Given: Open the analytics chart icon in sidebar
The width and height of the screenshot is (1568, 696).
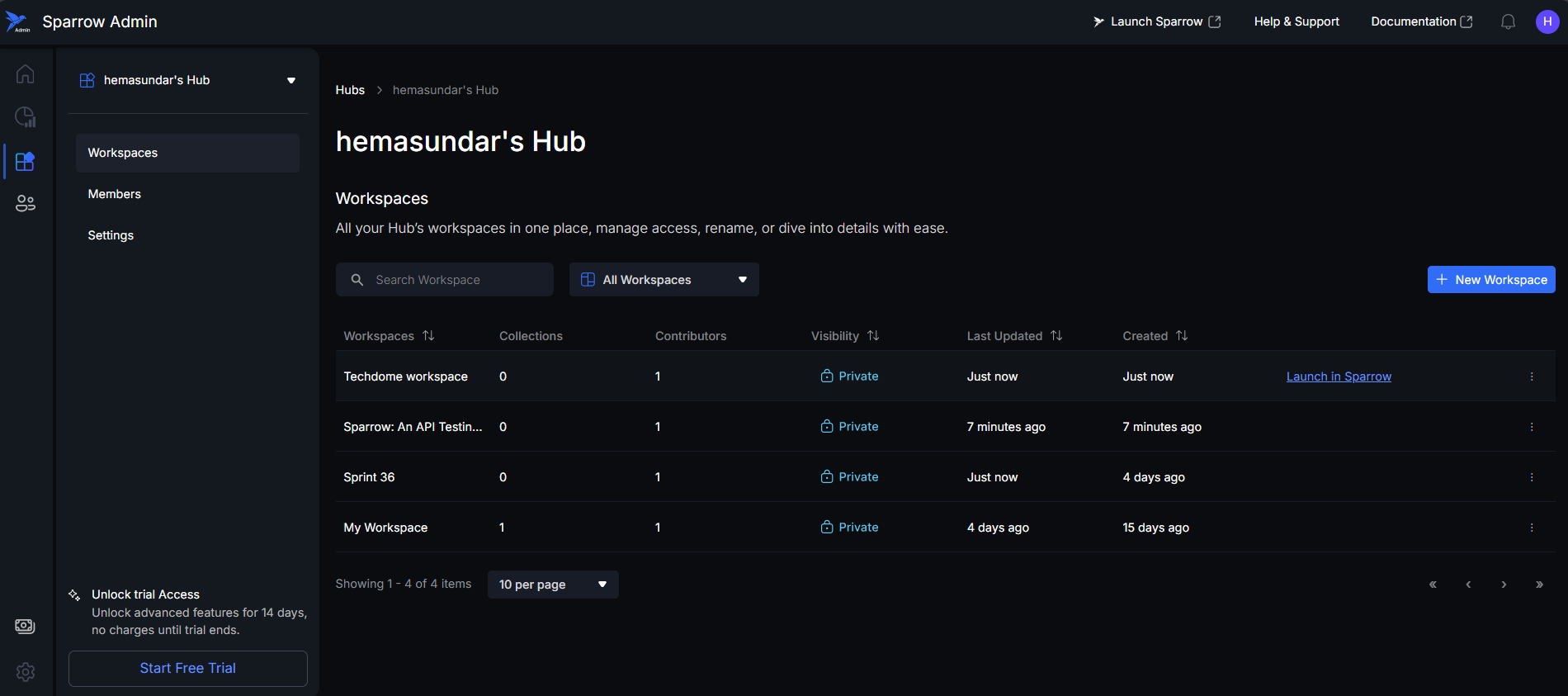Looking at the screenshot, I should [25, 117].
